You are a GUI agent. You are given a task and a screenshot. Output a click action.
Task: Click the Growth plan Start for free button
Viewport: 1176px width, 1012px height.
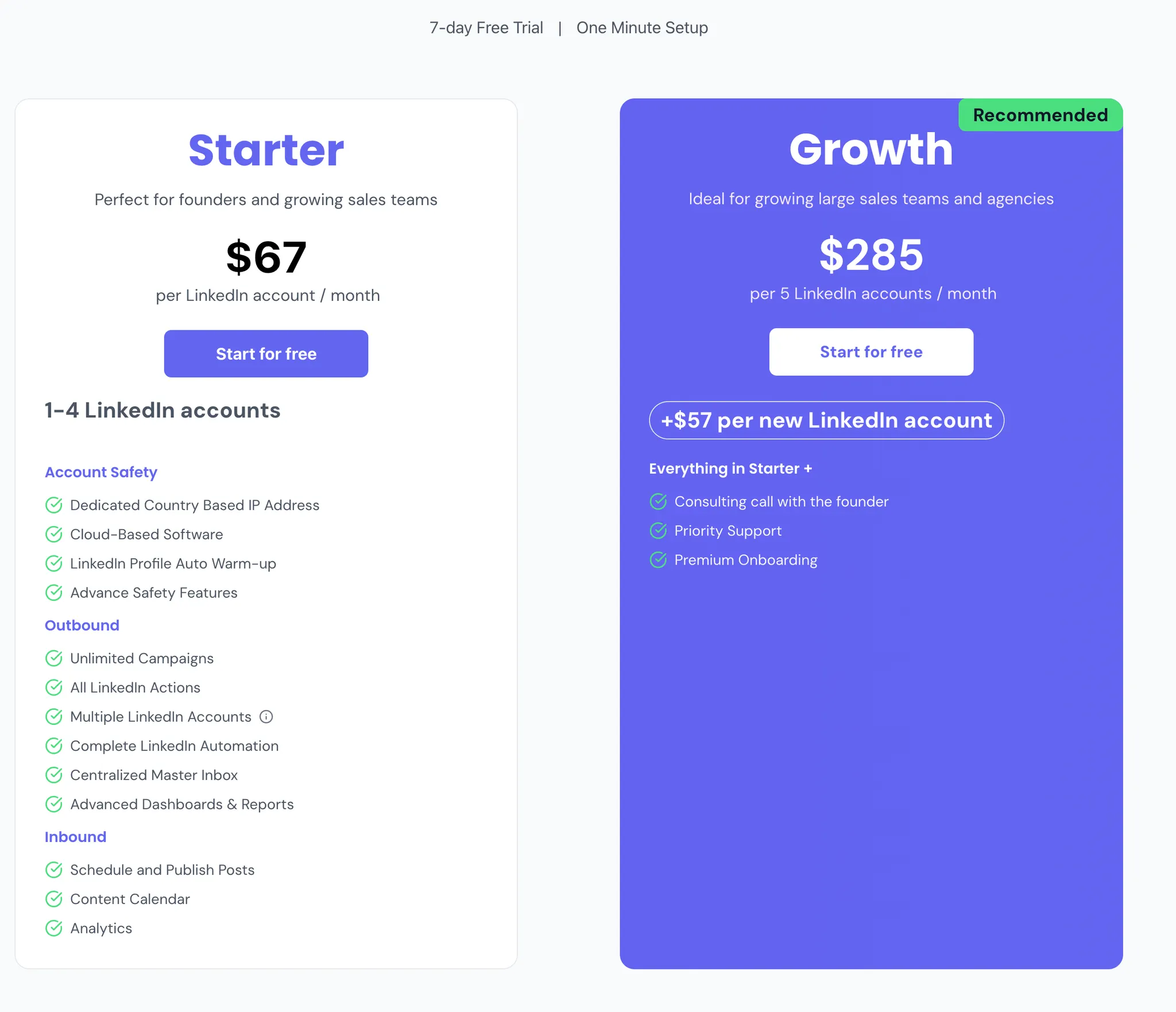pos(871,352)
